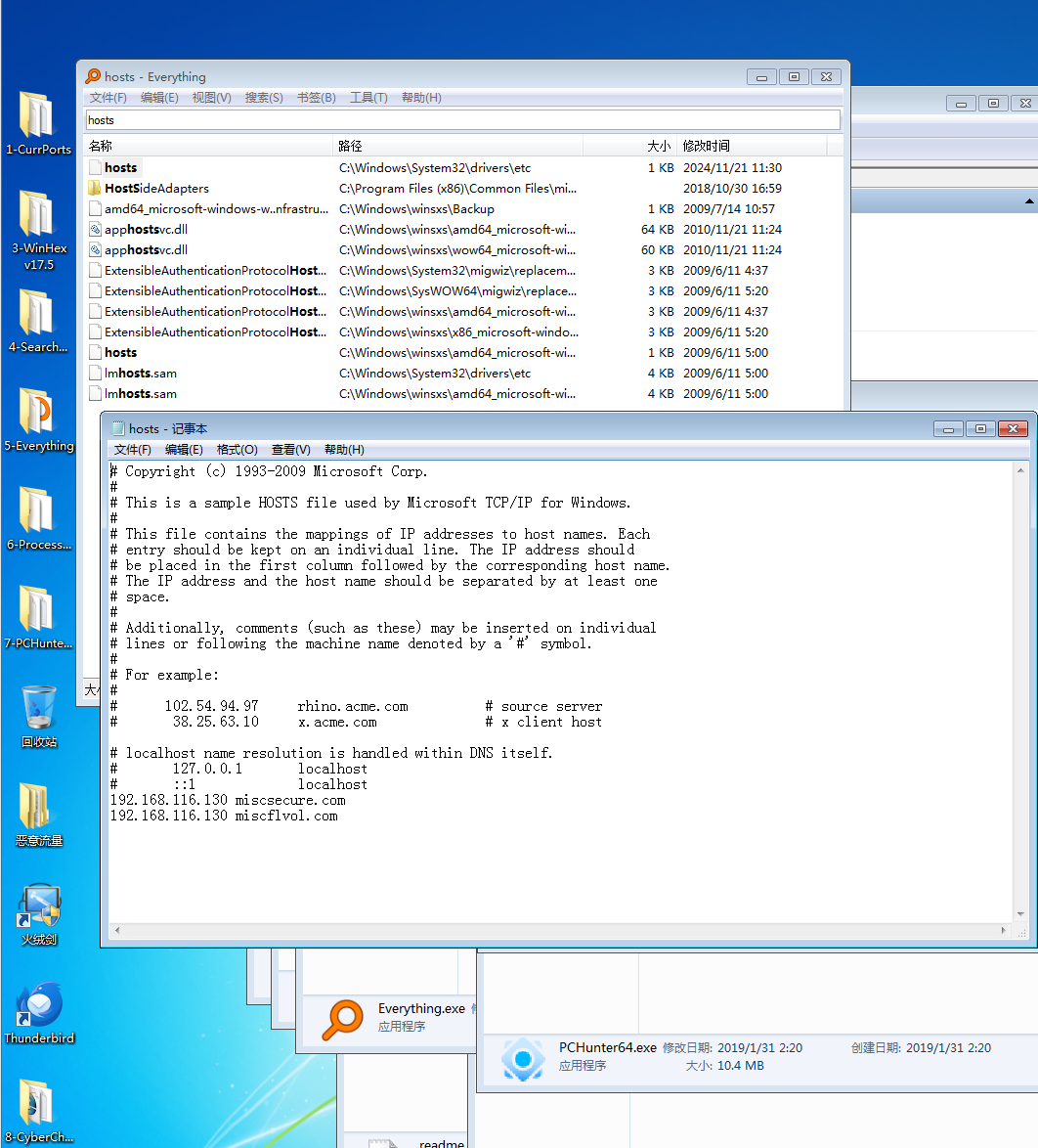Image resolution: width=1038 pixels, height=1148 pixels.
Task: Click the Notepad scrollbar up arrow
Action: click(x=1020, y=470)
